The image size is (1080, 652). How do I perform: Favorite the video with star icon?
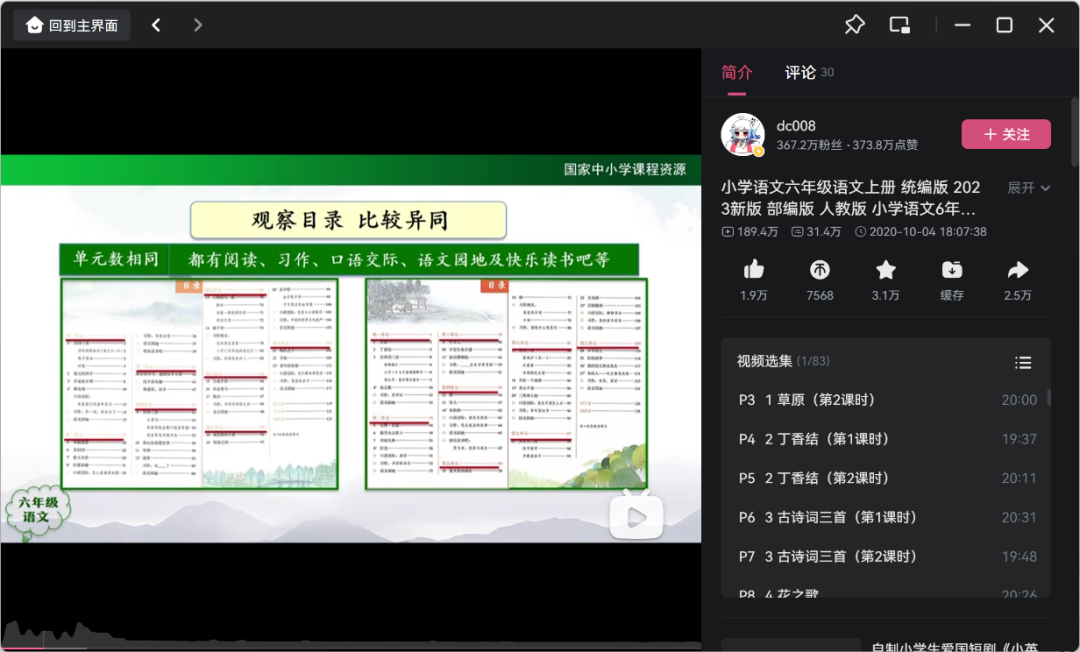(885, 270)
